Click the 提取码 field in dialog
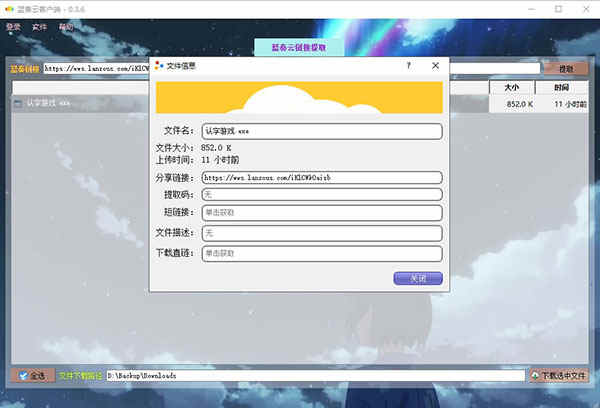This screenshot has height=408, width=600. [322, 194]
